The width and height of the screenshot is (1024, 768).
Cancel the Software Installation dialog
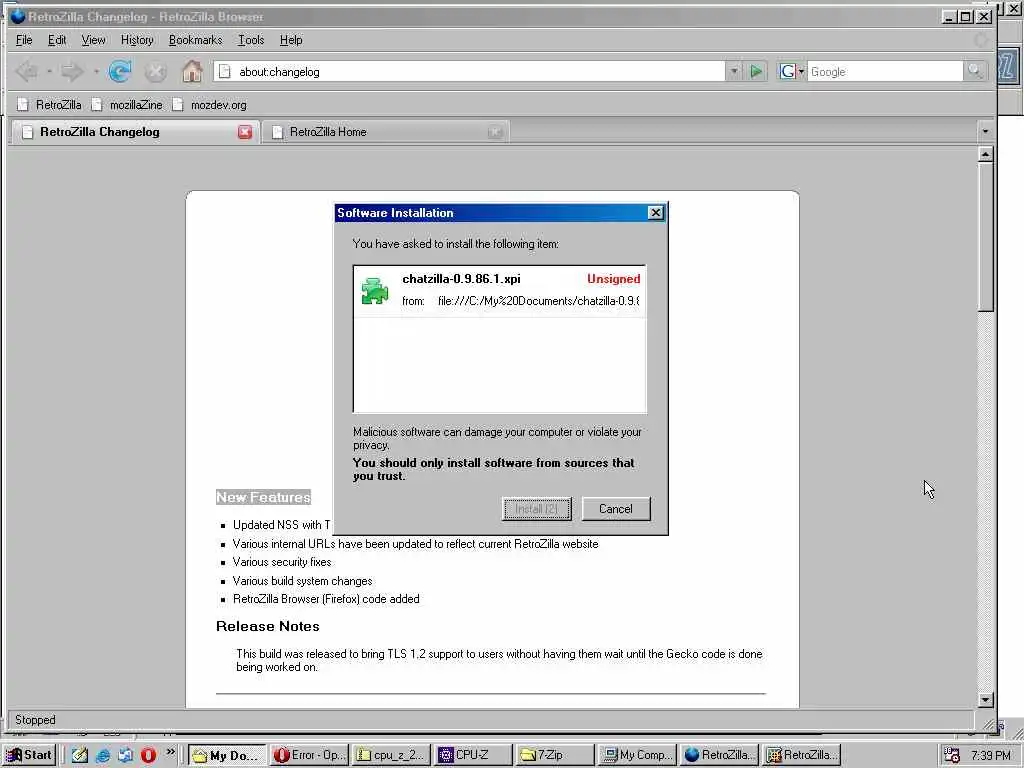pos(616,509)
